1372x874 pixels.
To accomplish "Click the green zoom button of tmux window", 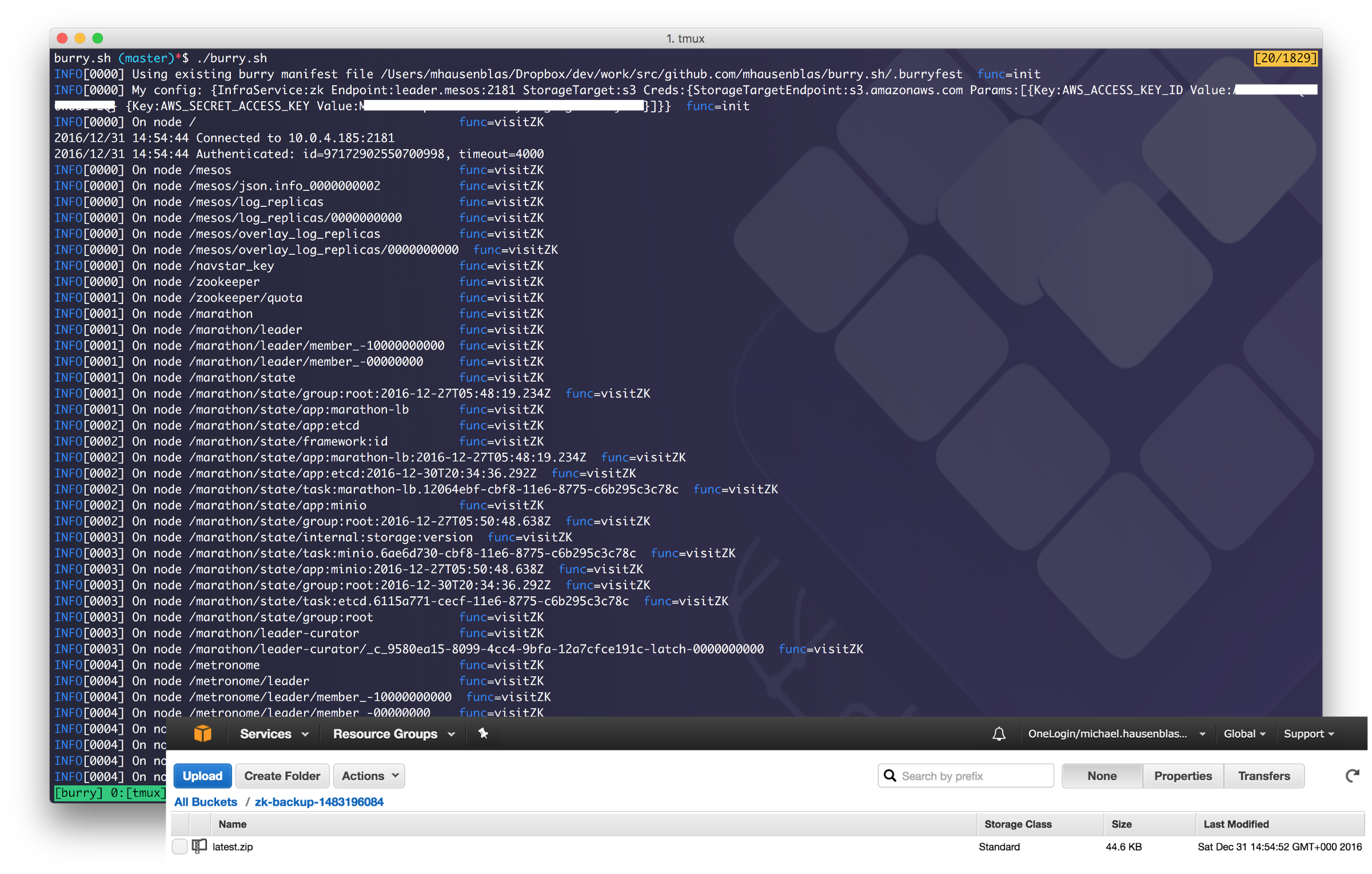I will [98, 38].
